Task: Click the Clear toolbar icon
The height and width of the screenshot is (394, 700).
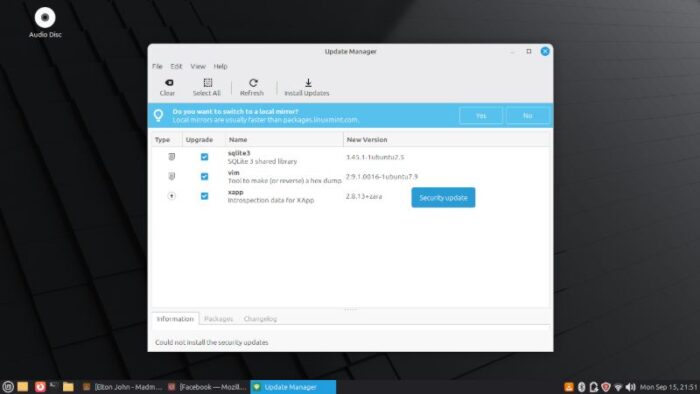Action: pyautogui.click(x=169, y=83)
